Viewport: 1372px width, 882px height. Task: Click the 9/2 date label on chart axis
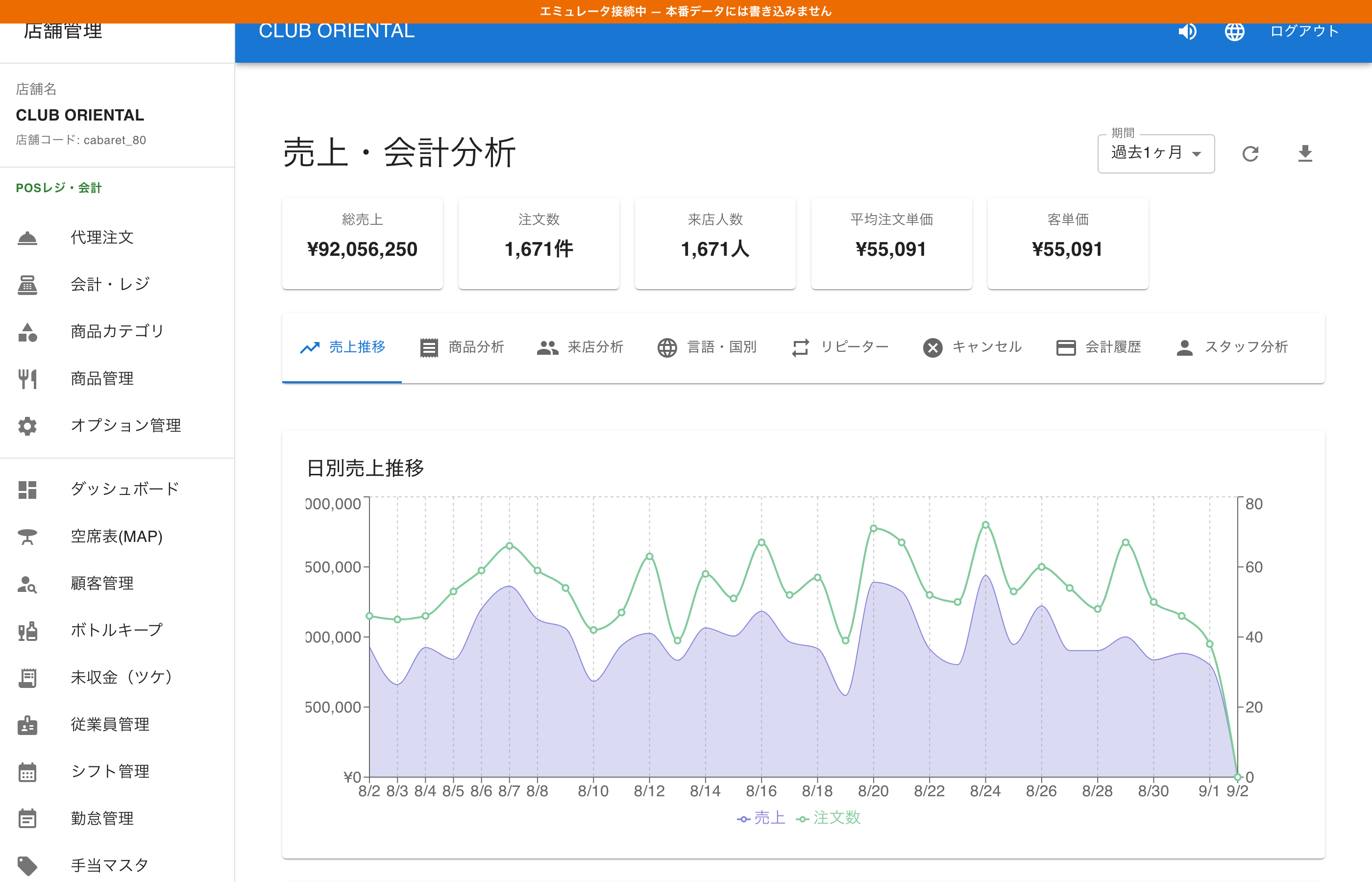click(1237, 791)
